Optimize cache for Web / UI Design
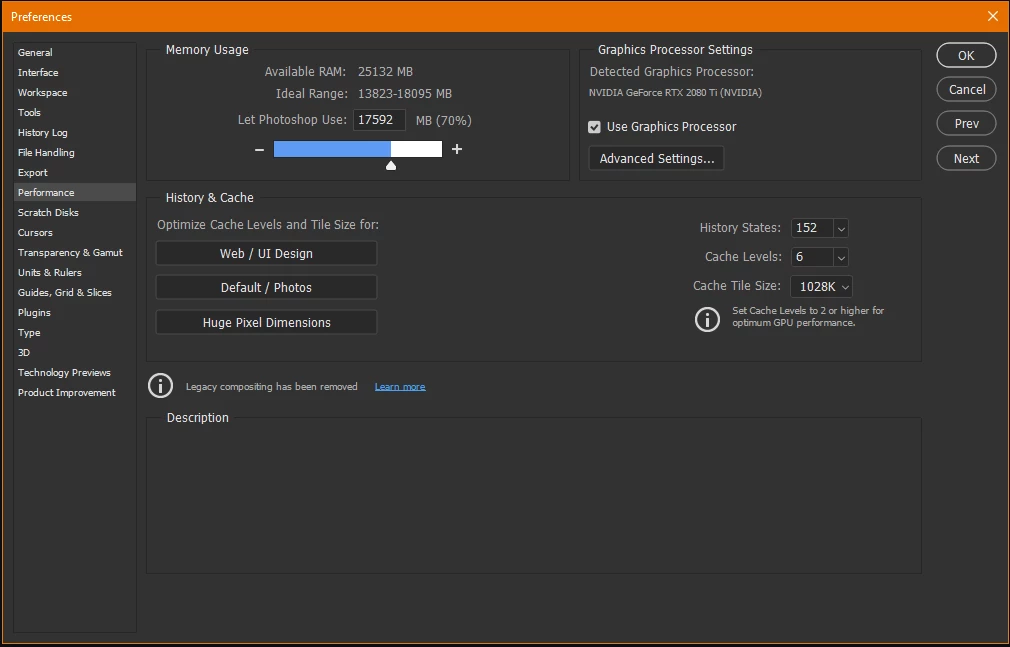 click(266, 253)
